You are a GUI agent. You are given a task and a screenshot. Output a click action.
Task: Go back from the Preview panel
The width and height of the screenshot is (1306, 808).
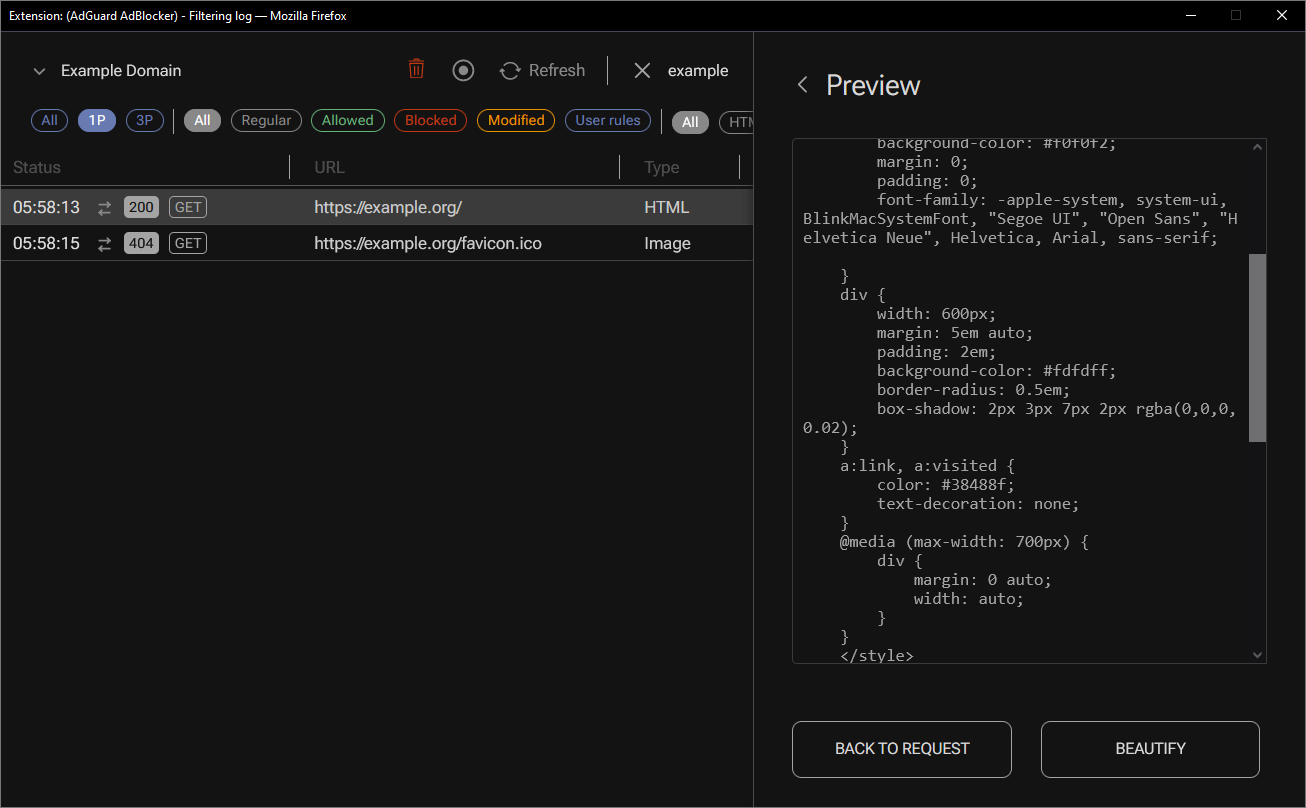pyautogui.click(x=802, y=85)
